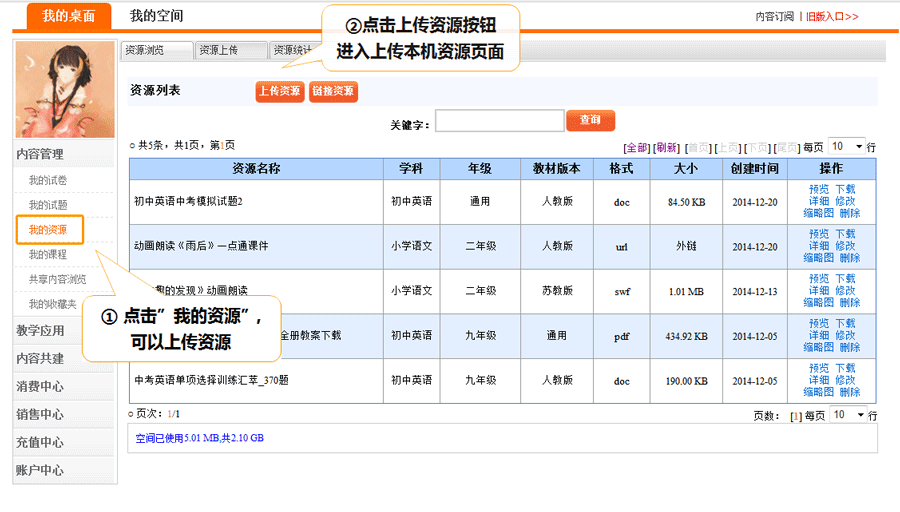900x512 pixels.
Task: Open the 内容订阅 link
Action: 774,17
